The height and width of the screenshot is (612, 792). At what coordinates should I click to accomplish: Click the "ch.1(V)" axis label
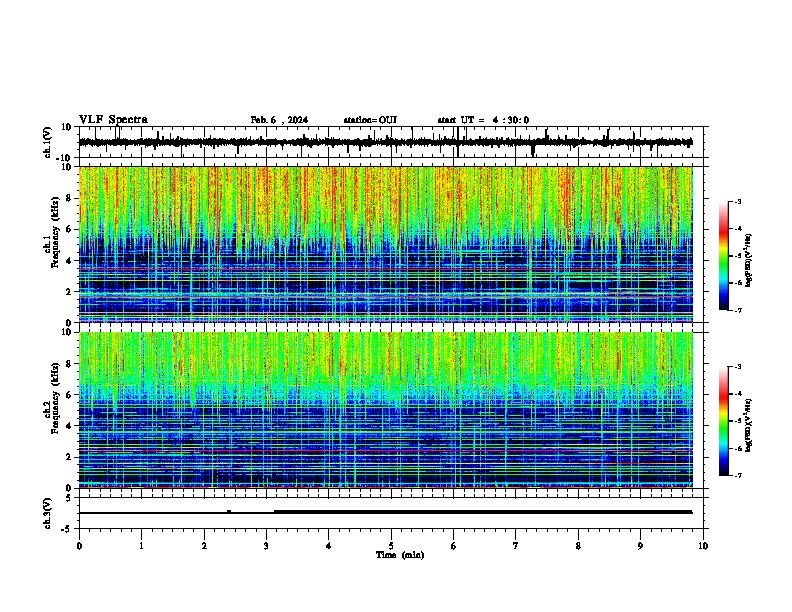[48, 142]
